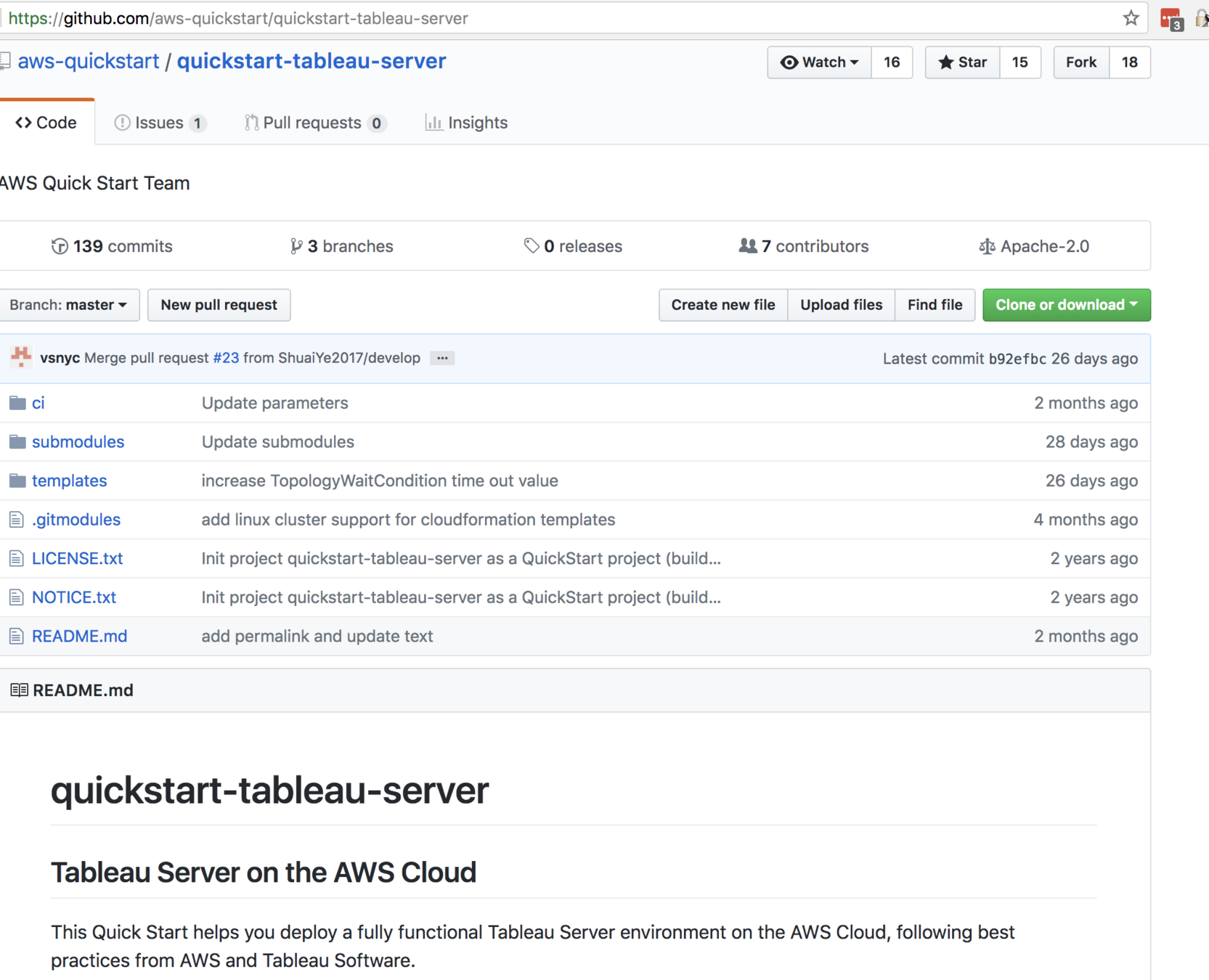Open the Watch dropdown menu
The image size is (1209, 980).
pos(819,62)
